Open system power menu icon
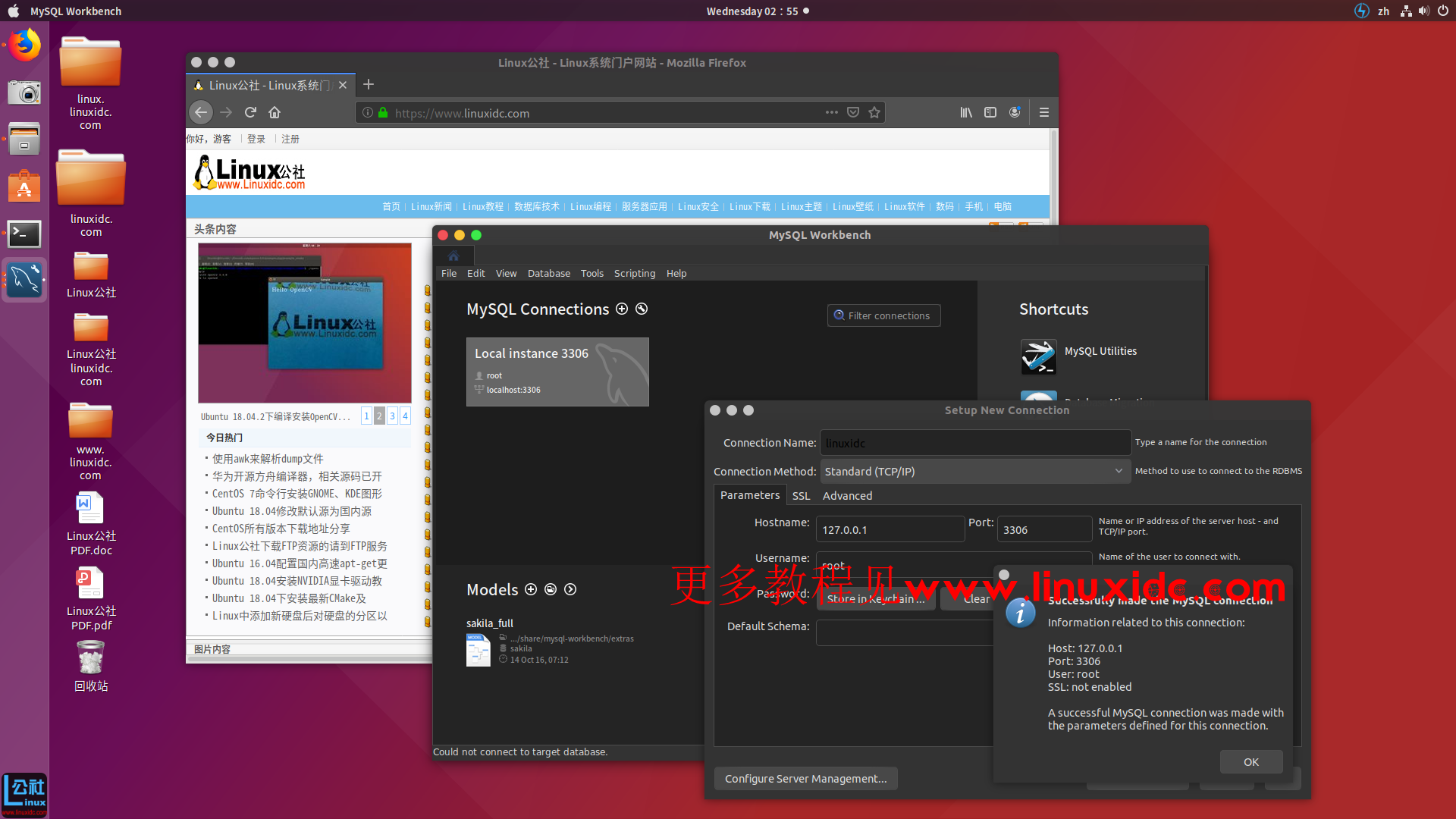1456x819 pixels. (1443, 11)
